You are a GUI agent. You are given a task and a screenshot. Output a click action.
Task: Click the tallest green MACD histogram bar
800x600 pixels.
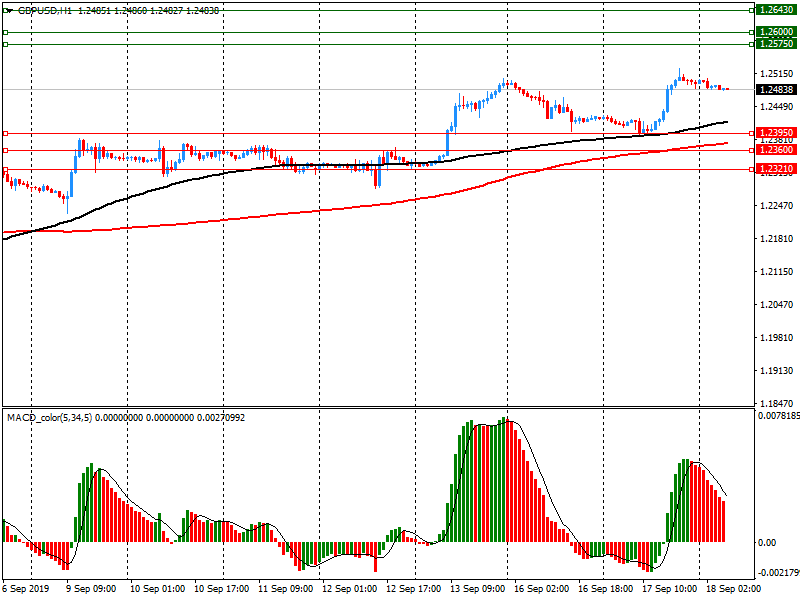pos(504,480)
